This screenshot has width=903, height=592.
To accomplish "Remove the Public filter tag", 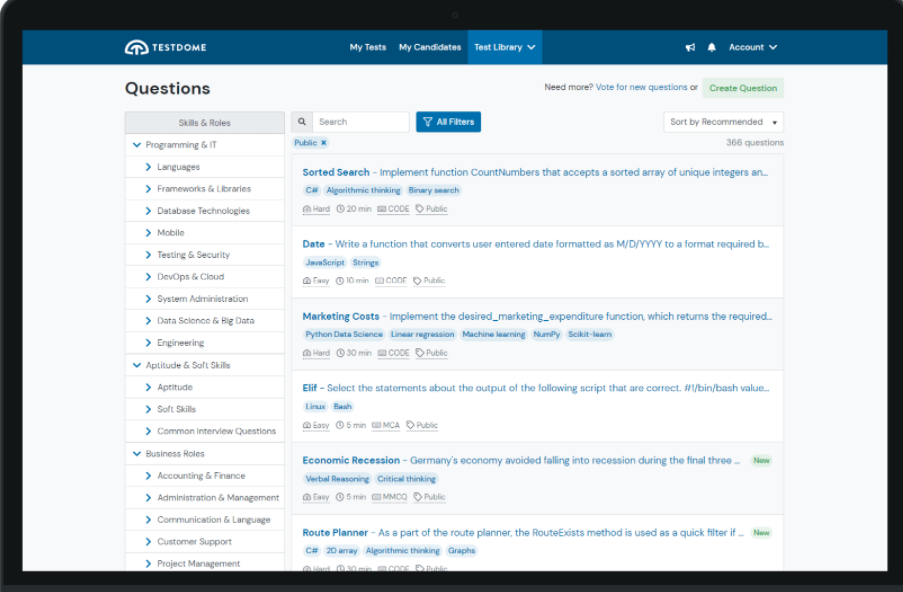I will pyautogui.click(x=324, y=143).
